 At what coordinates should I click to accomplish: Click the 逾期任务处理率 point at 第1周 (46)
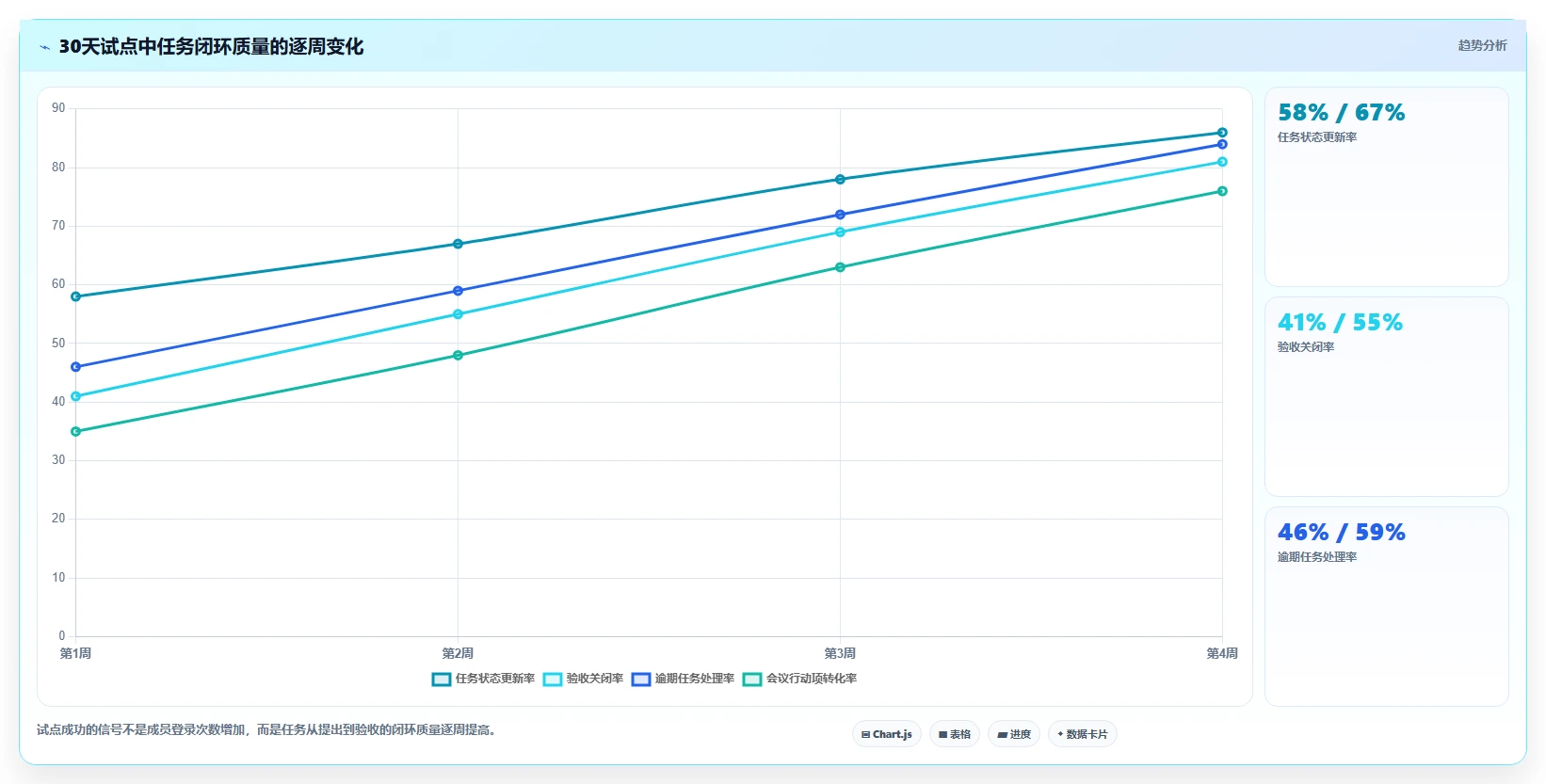[x=76, y=367]
